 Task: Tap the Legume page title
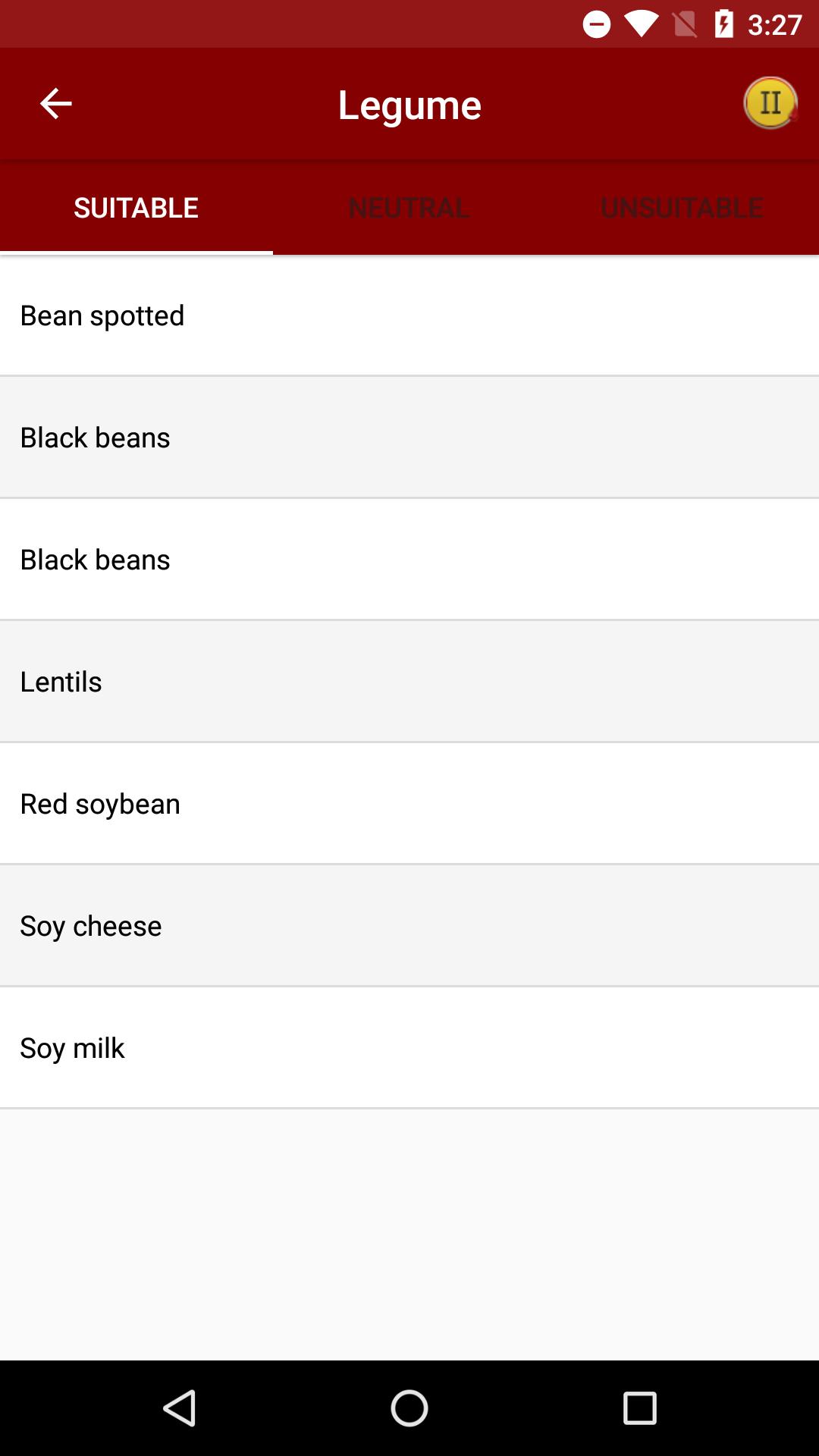point(409,105)
